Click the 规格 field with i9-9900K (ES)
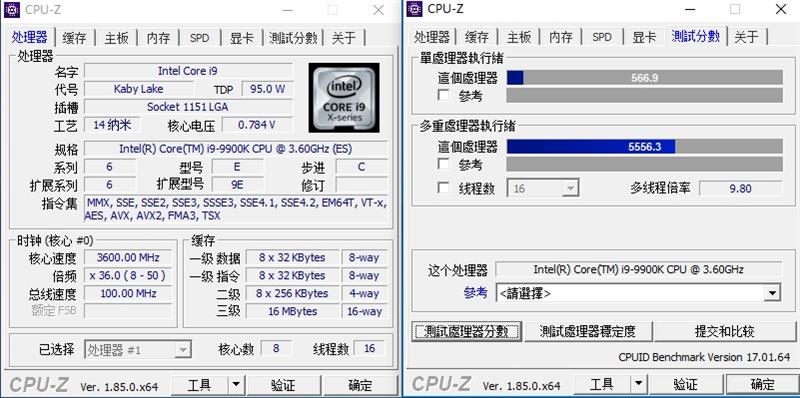Image resolution: width=800 pixels, height=398 pixels. tap(235, 149)
